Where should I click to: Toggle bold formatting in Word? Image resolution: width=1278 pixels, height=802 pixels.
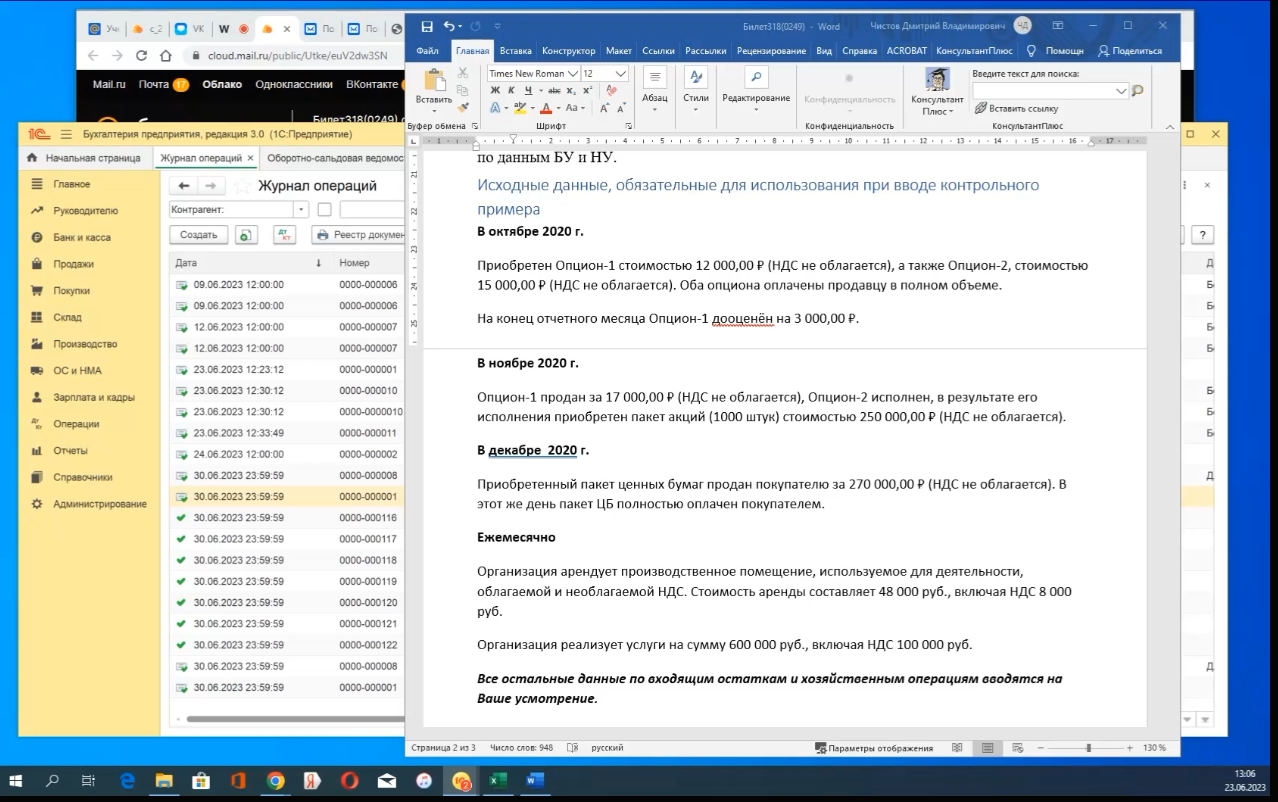click(495, 90)
